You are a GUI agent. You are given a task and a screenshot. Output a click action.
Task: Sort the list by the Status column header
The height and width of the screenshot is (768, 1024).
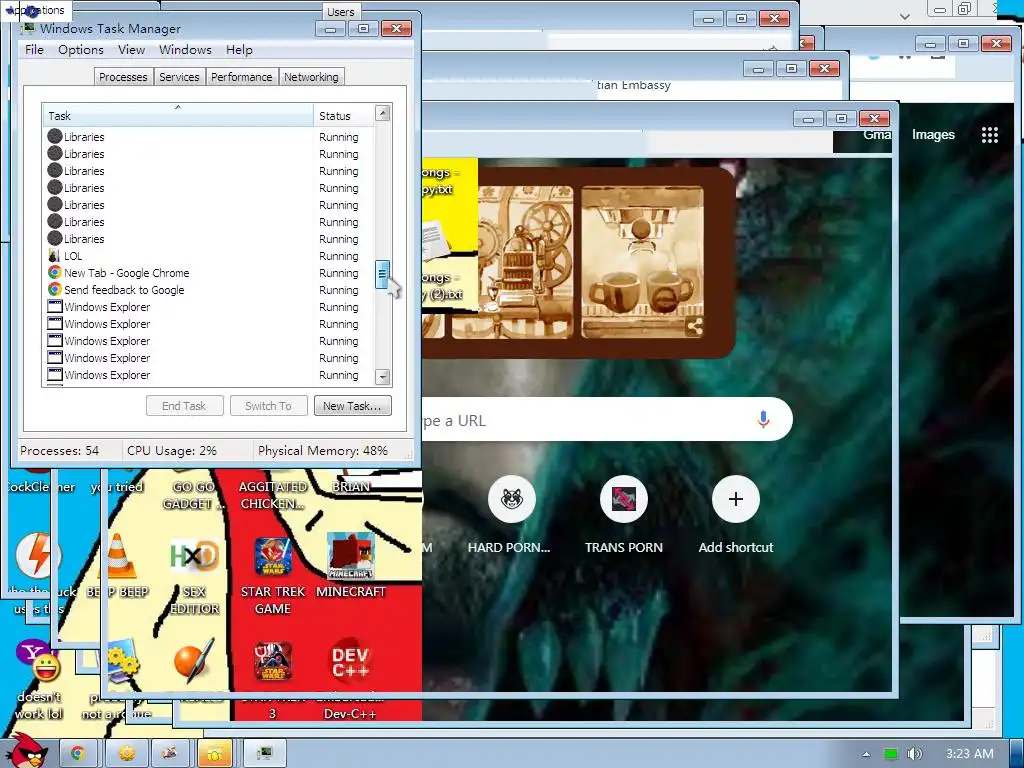(344, 116)
